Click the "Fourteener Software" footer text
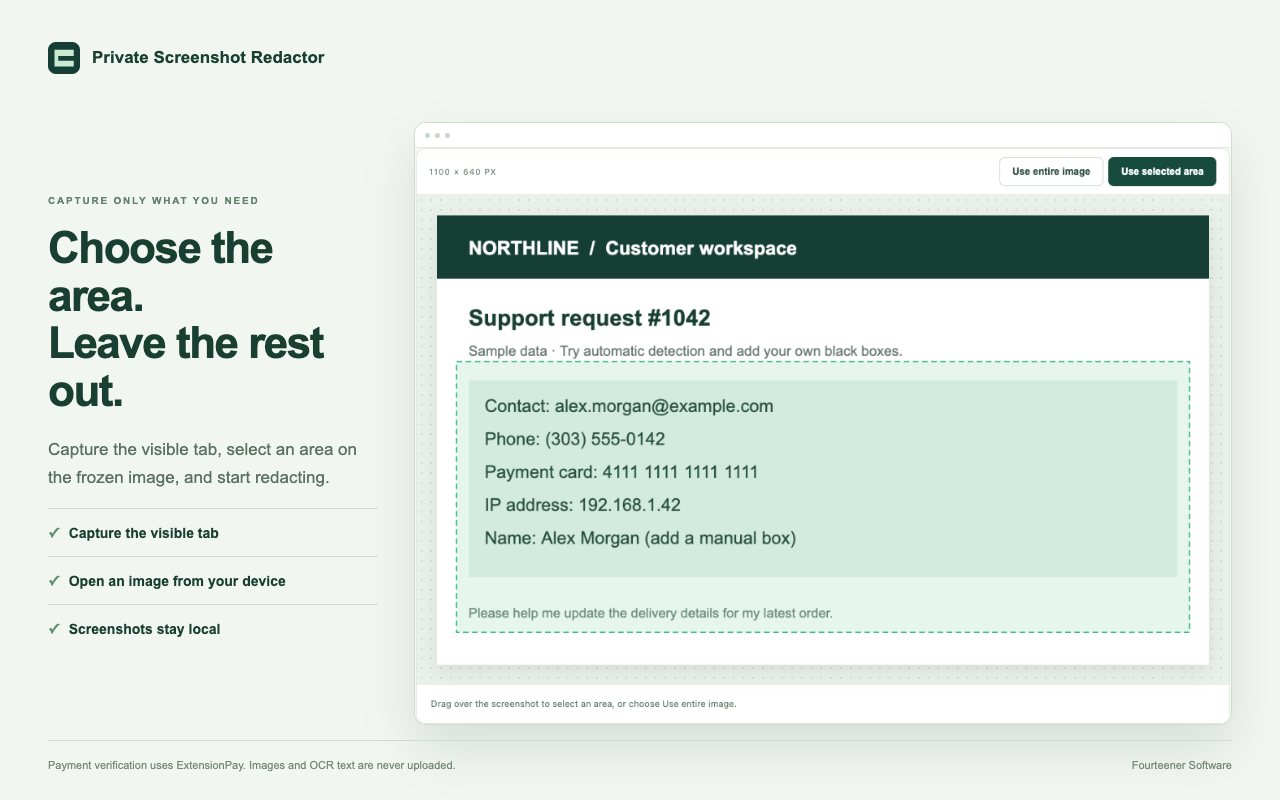 pyautogui.click(x=1182, y=765)
